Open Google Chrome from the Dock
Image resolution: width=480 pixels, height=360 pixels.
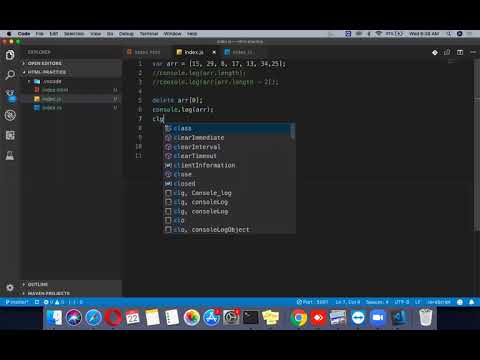pyautogui.click(x=298, y=317)
